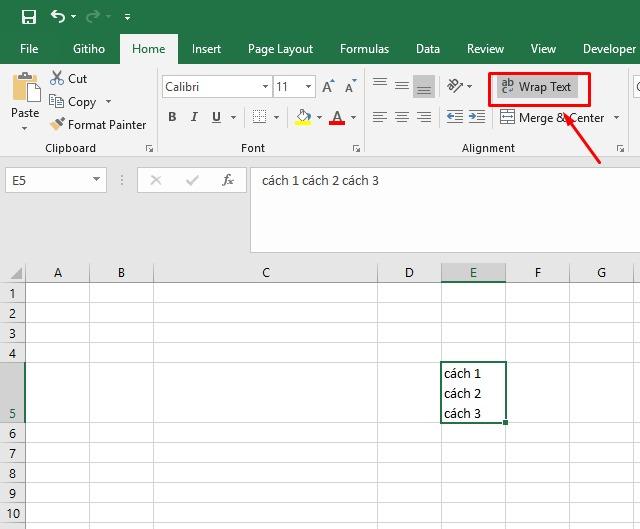Click the Undo arrow icon

point(58,17)
